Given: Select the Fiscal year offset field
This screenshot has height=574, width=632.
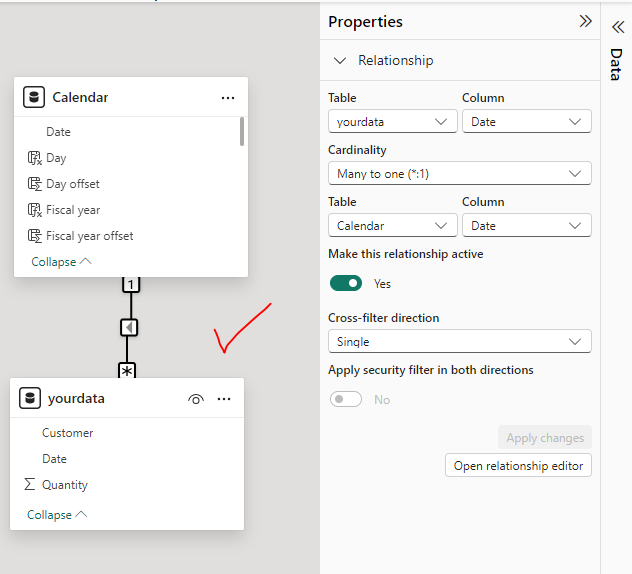Looking at the screenshot, I should click(x=90, y=236).
